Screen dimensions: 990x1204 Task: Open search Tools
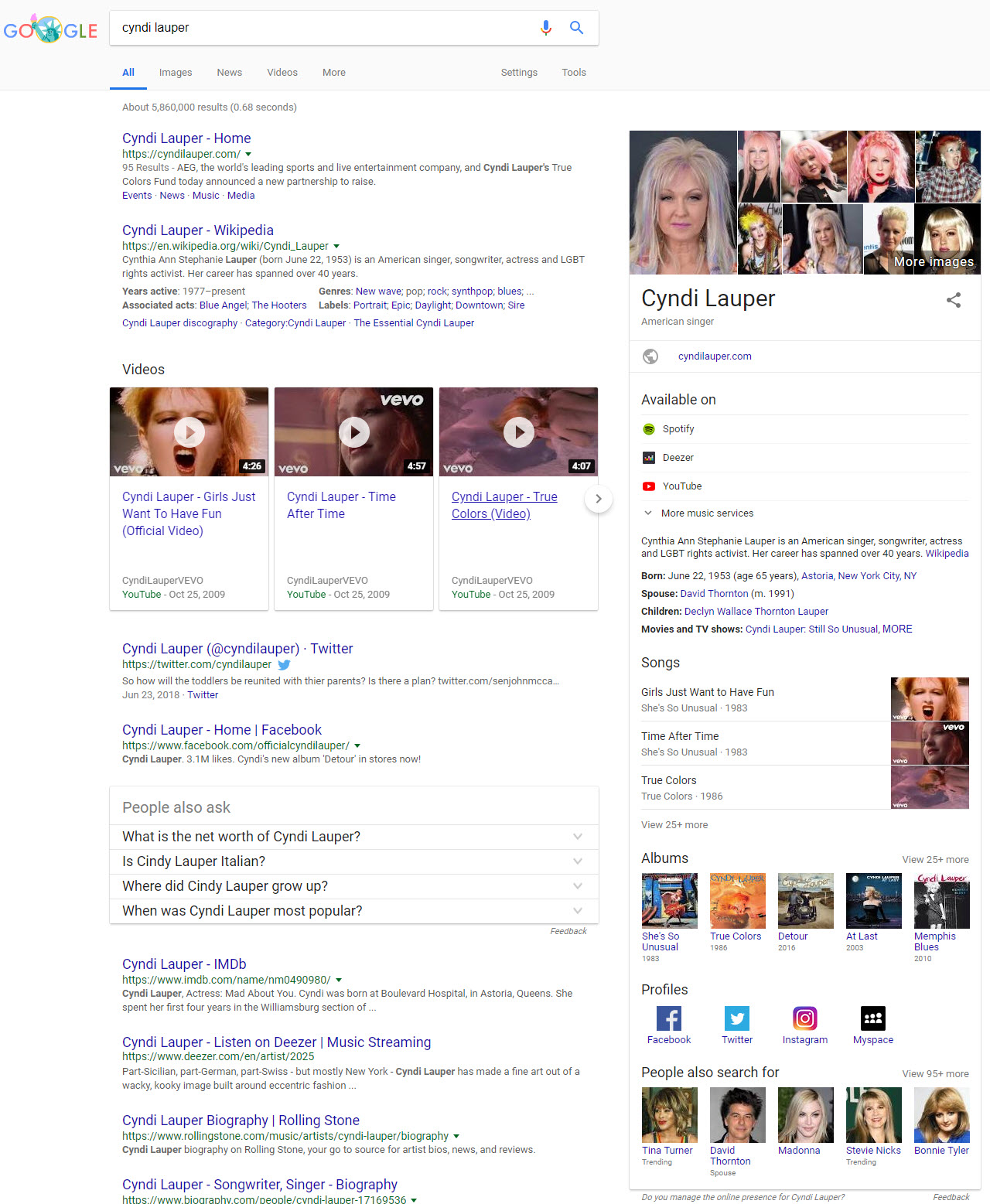[x=574, y=73]
